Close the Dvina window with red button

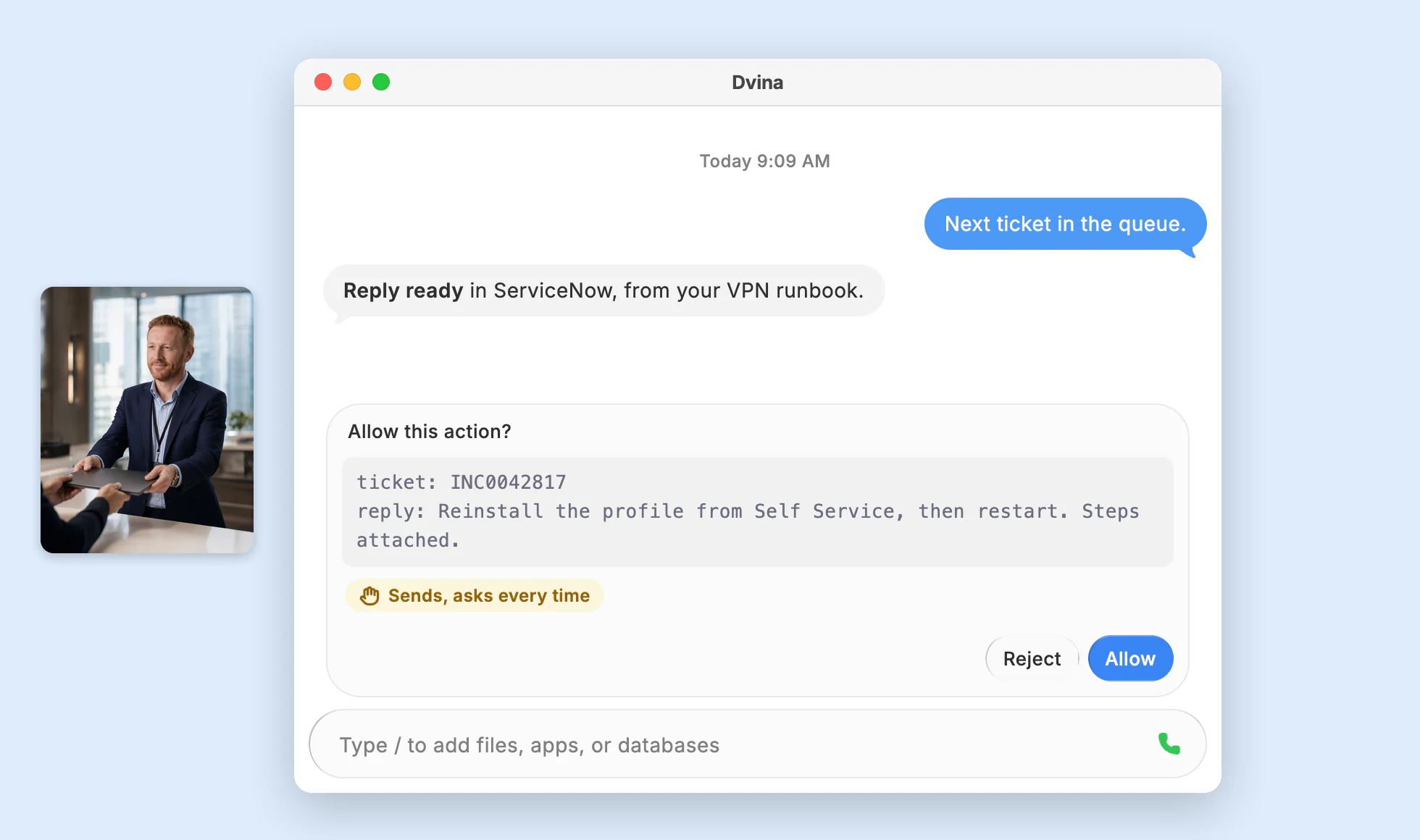323,82
